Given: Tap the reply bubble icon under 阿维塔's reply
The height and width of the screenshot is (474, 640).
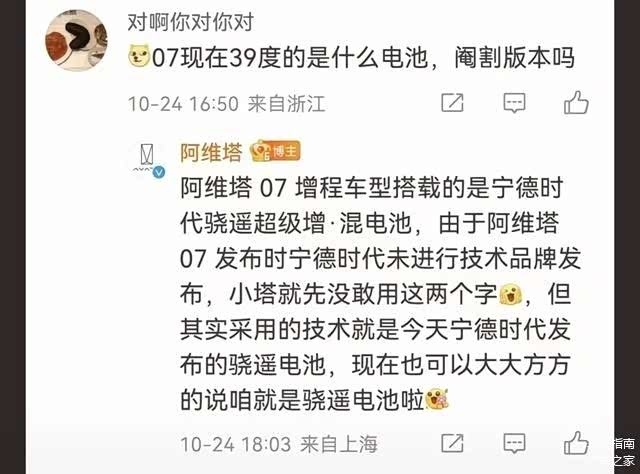Looking at the screenshot, I should tap(514, 443).
